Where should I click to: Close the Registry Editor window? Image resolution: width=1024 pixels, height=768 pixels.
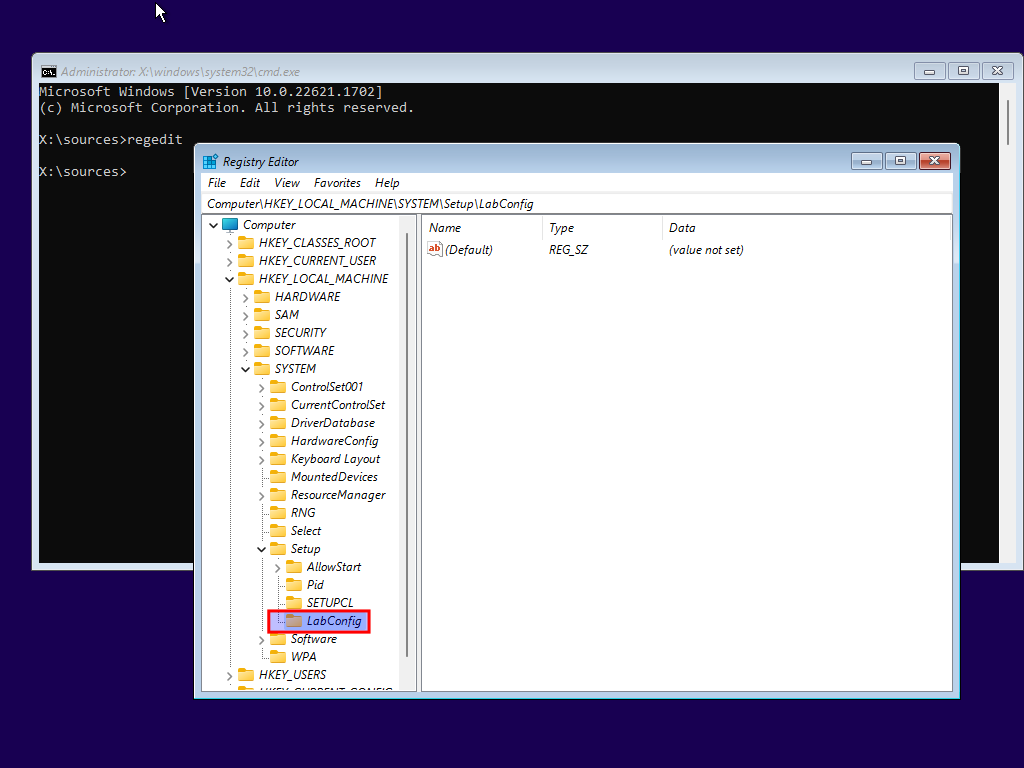pos(935,161)
